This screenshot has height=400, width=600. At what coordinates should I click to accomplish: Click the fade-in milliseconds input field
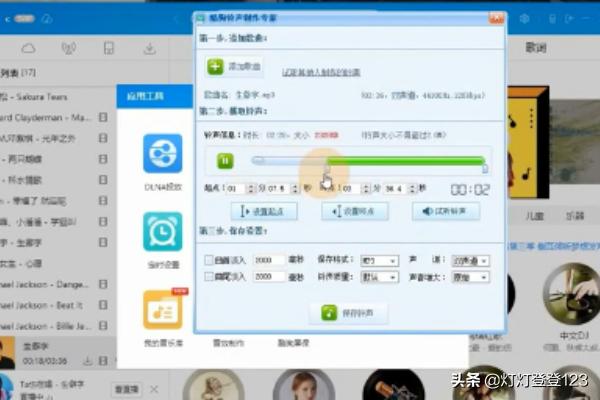point(269,260)
